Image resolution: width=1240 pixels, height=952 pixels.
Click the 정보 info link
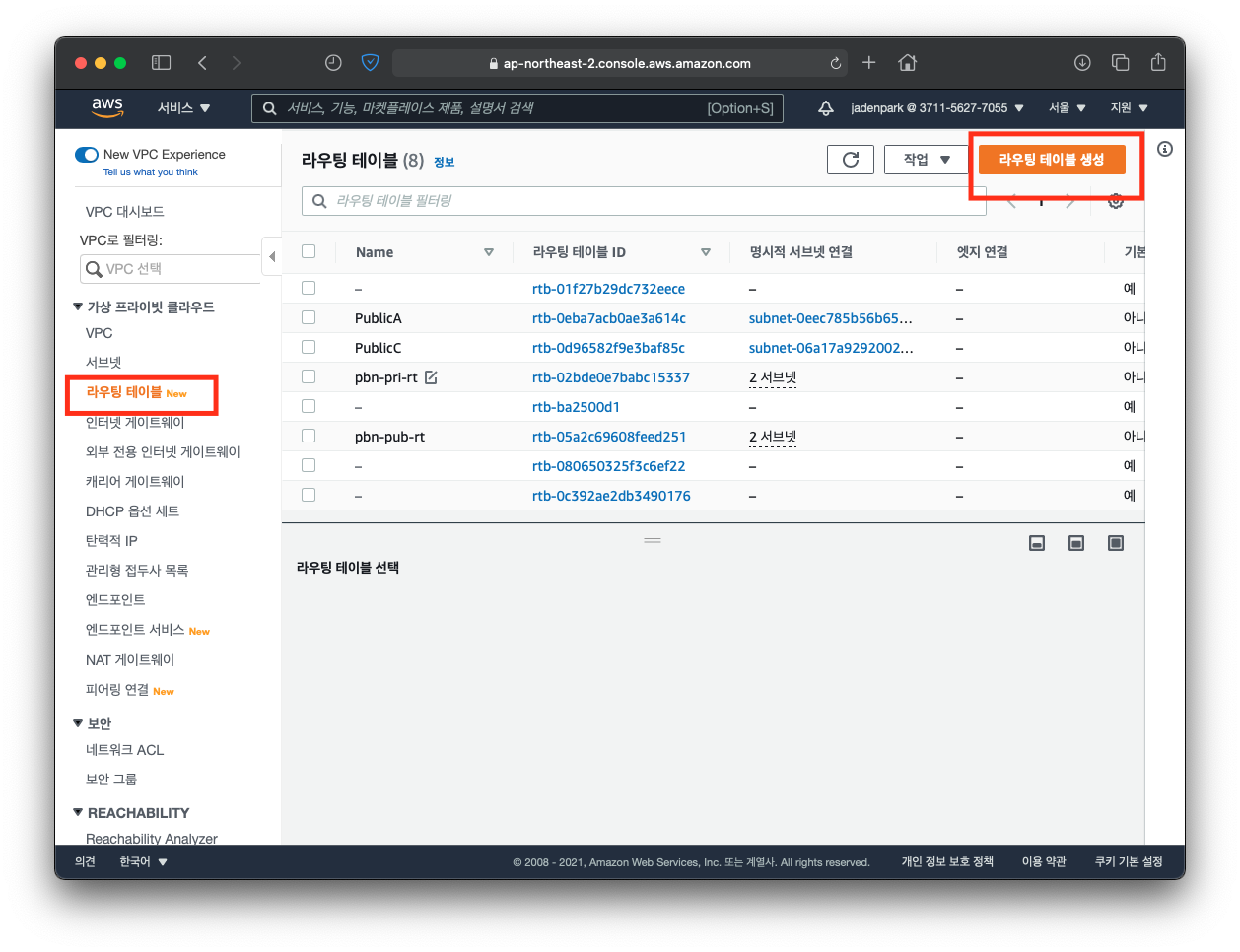[445, 162]
